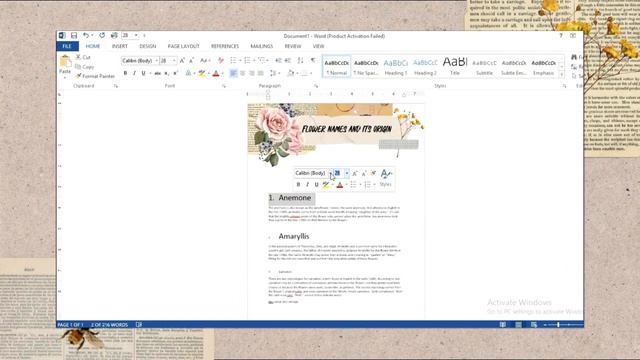Toggle Italic in the ribbon Font group
Viewport: 640px width, 360px height.
[134, 73]
